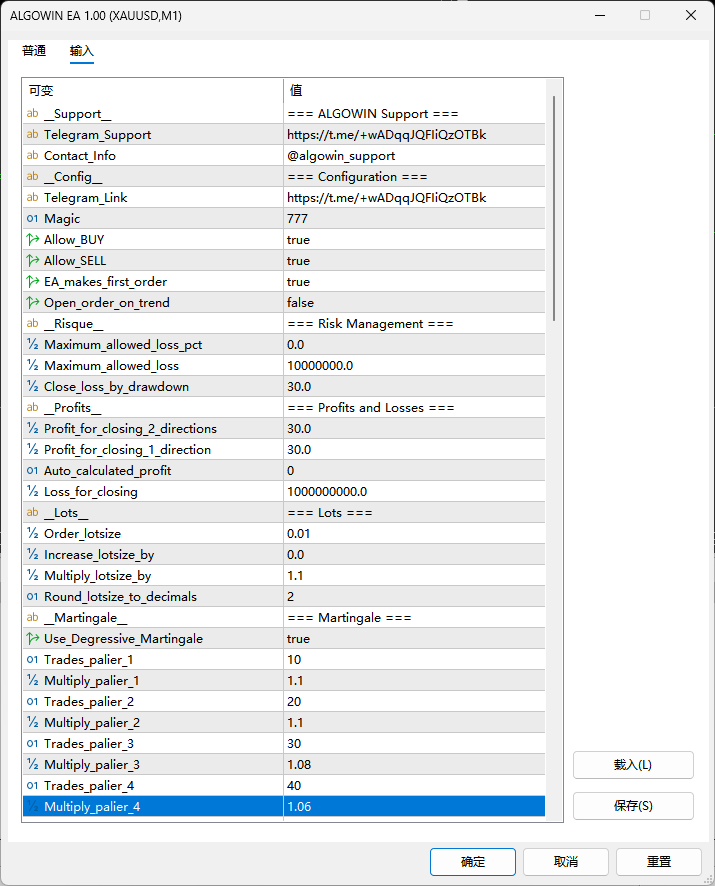Click the string icon beside _Martingale_ row
715x886 pixels.
33,618
